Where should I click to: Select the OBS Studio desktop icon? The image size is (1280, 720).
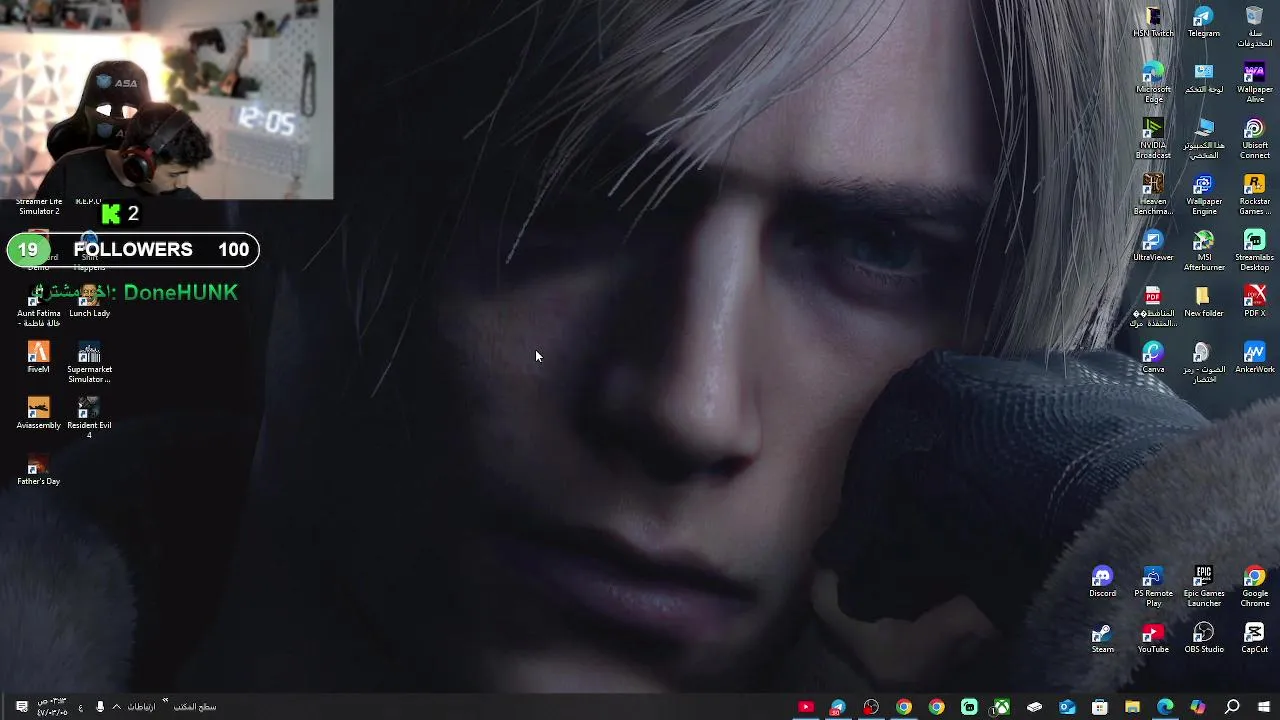pyautogui.click(x=1204, y=638)
